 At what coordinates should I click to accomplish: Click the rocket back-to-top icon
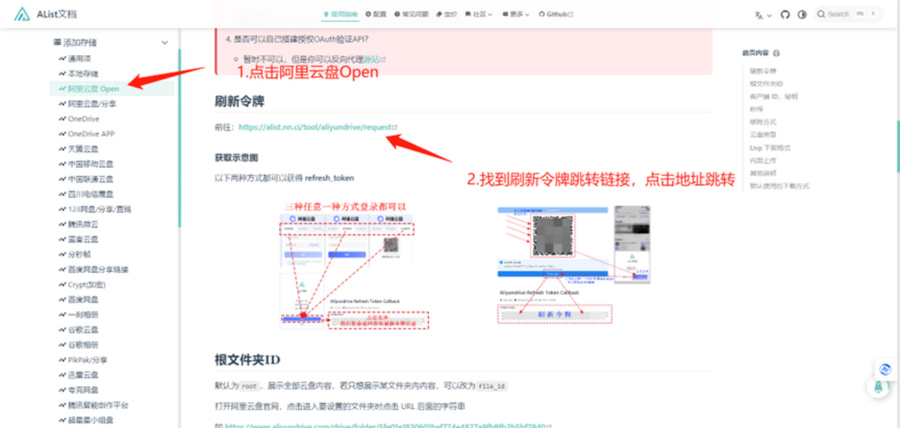879,388
